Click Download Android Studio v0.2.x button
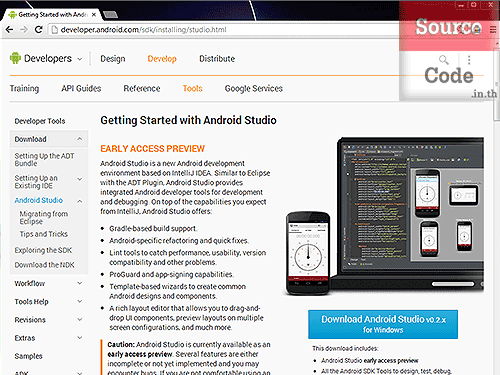This screenshot has height=375, width=500. [383, 324]
